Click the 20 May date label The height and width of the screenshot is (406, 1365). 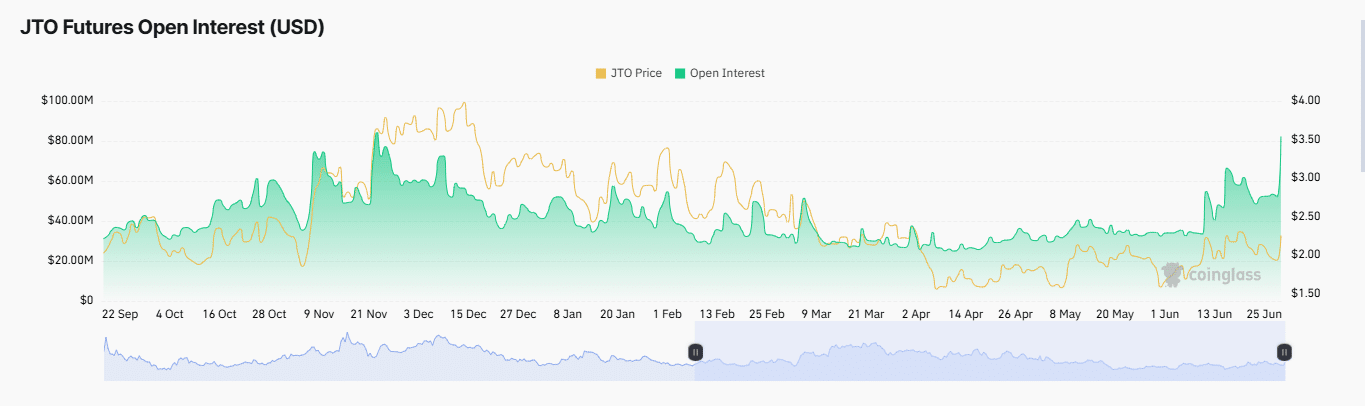(1116, 314)
